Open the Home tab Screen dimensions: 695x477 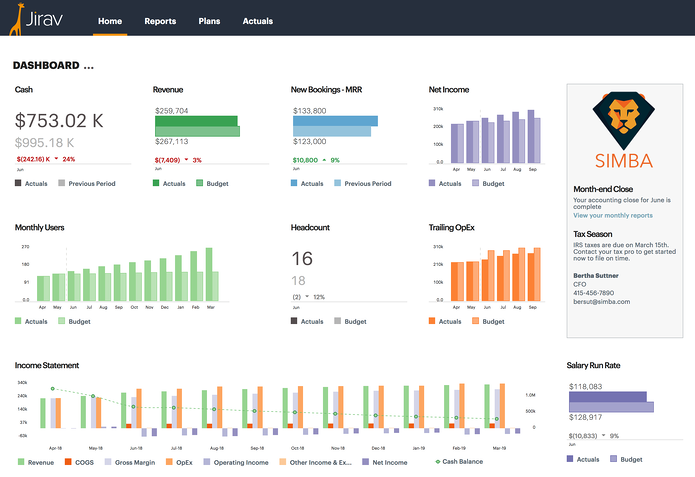110,21
